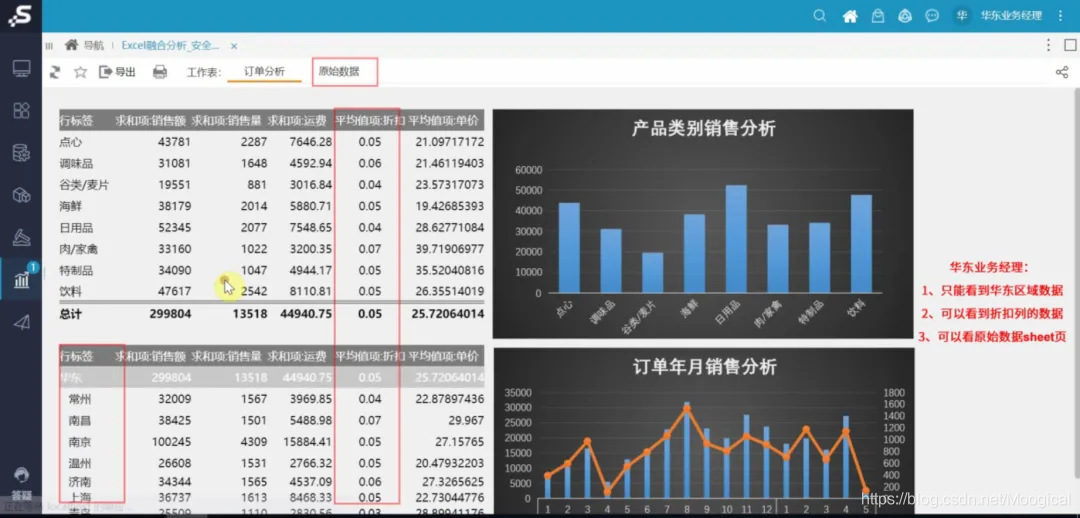Viewport: 1080px width, 518px height.
Task: Click the 求和项:销售额 header in top table
Action: tap(151, 121)
